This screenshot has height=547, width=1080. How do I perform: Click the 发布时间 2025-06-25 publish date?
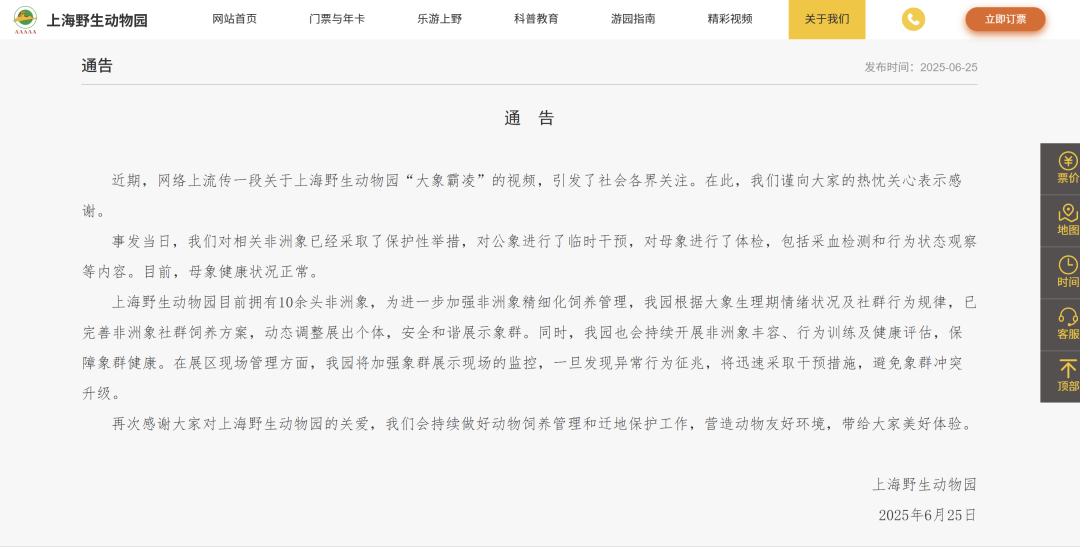coord(920,67)
